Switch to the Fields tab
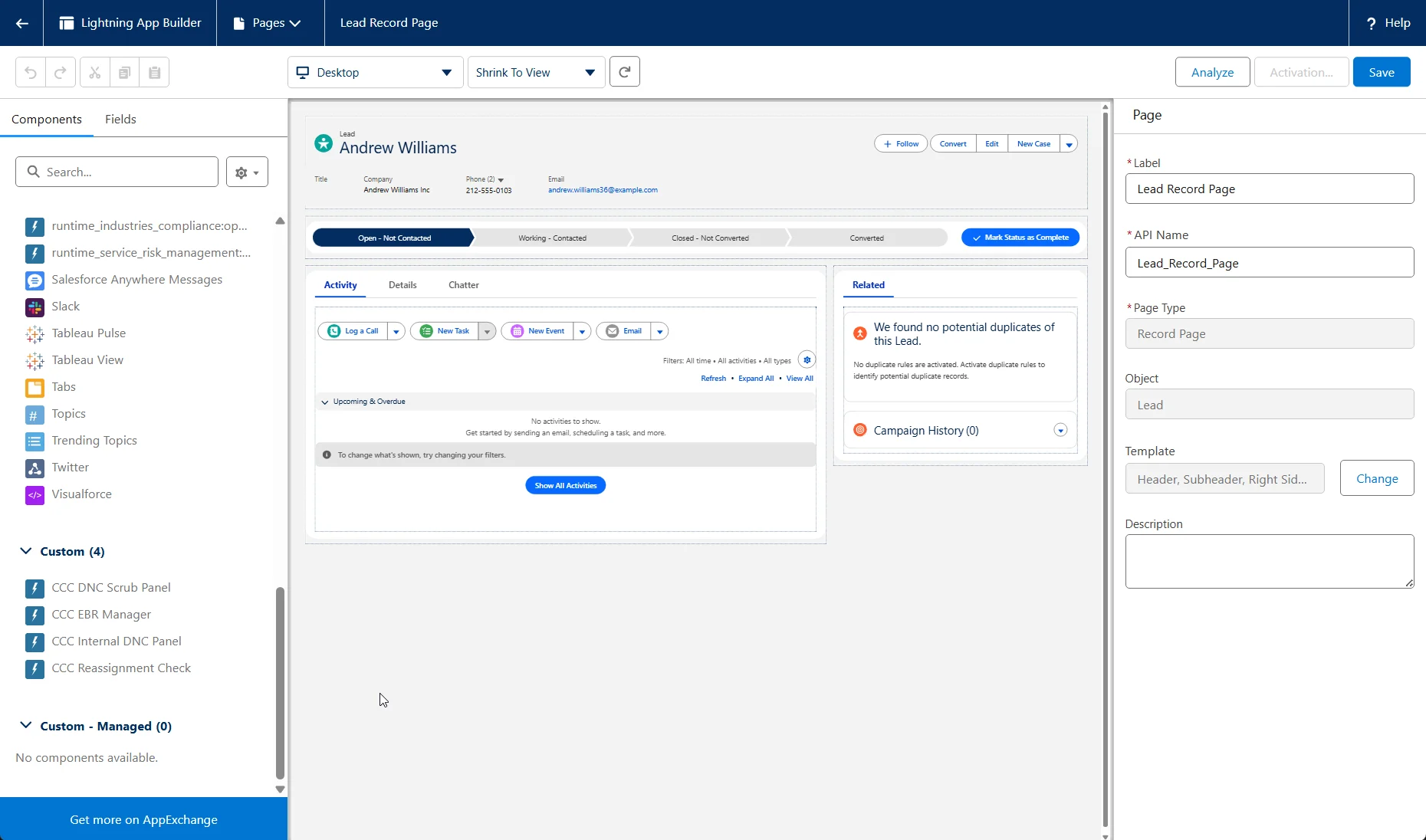 pyautogui.click(x=120, y=119)
